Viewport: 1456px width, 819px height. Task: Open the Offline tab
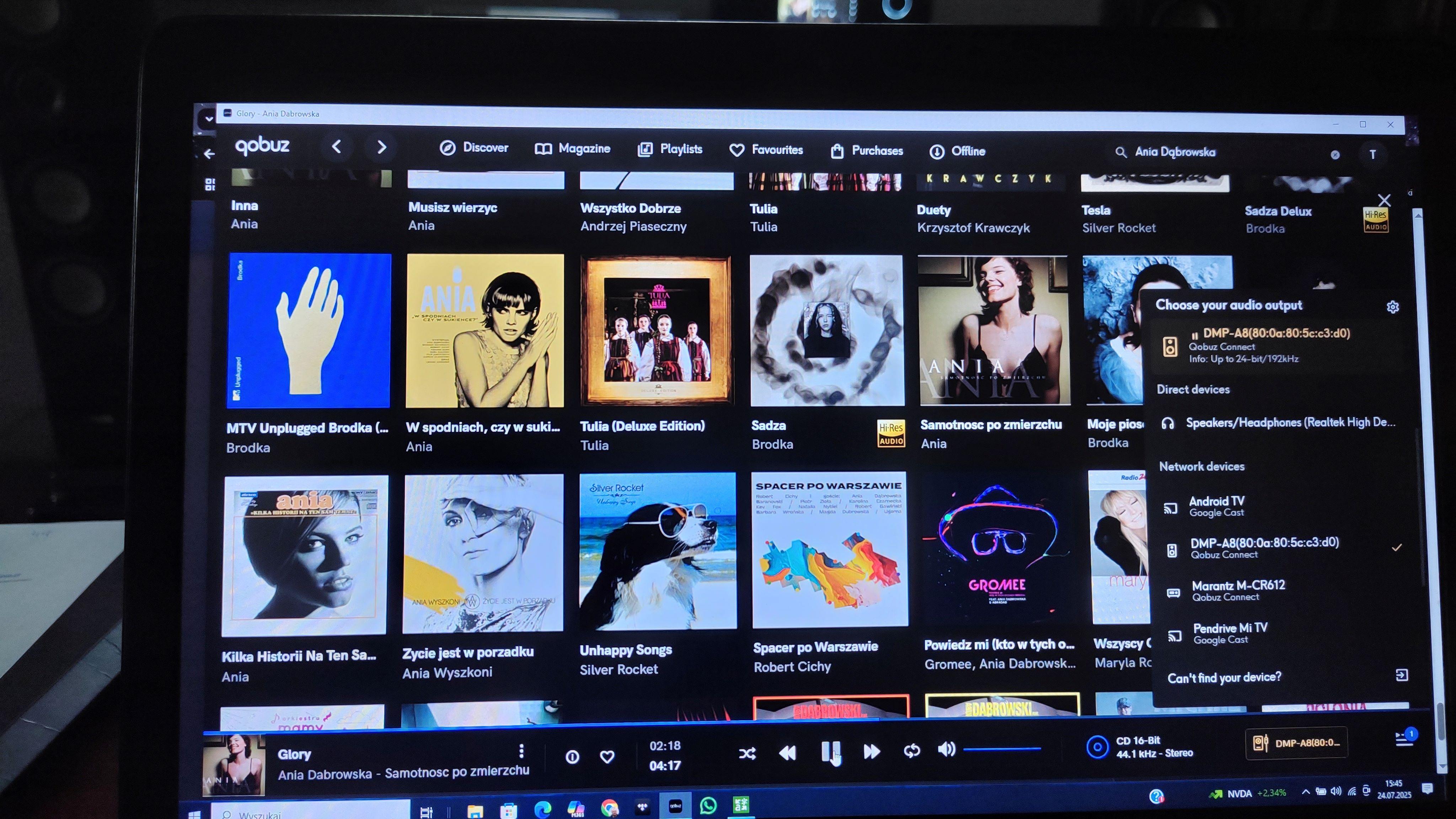[957, 151]
